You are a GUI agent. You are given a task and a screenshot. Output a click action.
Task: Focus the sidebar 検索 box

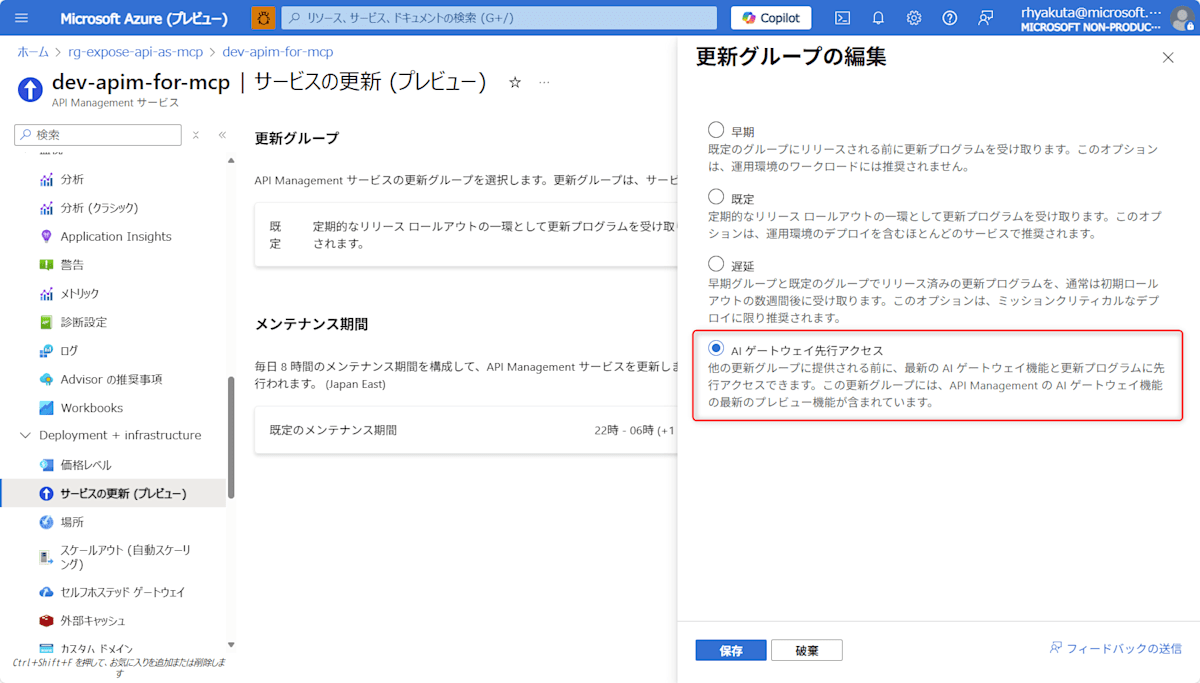point(98,135)
